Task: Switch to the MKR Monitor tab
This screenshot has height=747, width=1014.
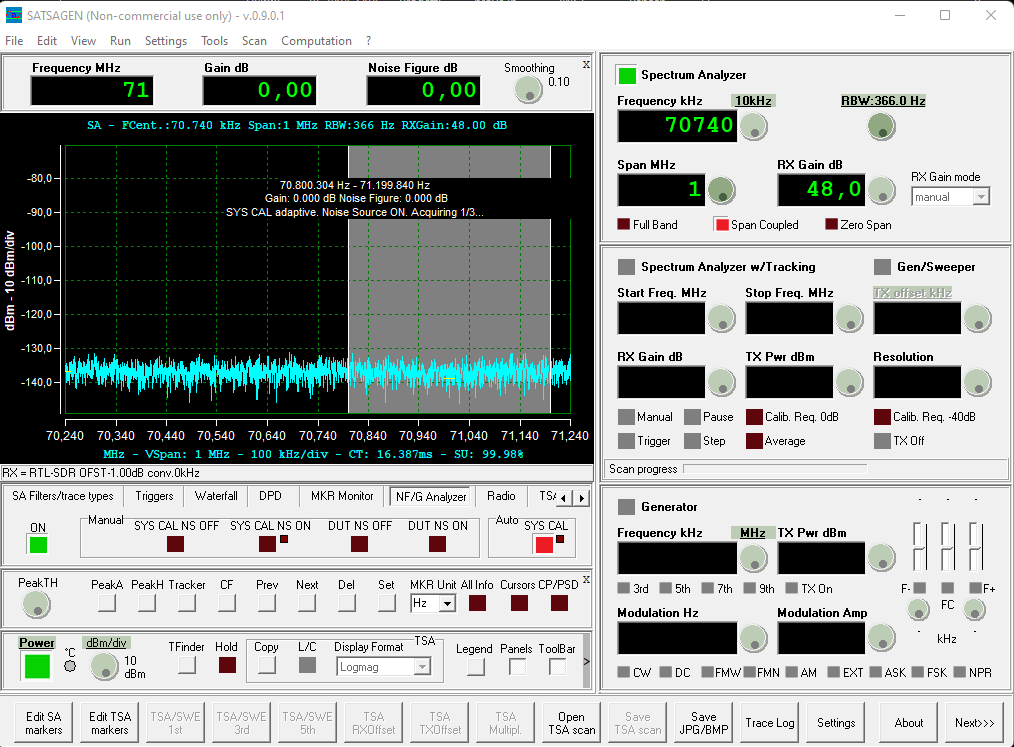Action: [342, 496]
